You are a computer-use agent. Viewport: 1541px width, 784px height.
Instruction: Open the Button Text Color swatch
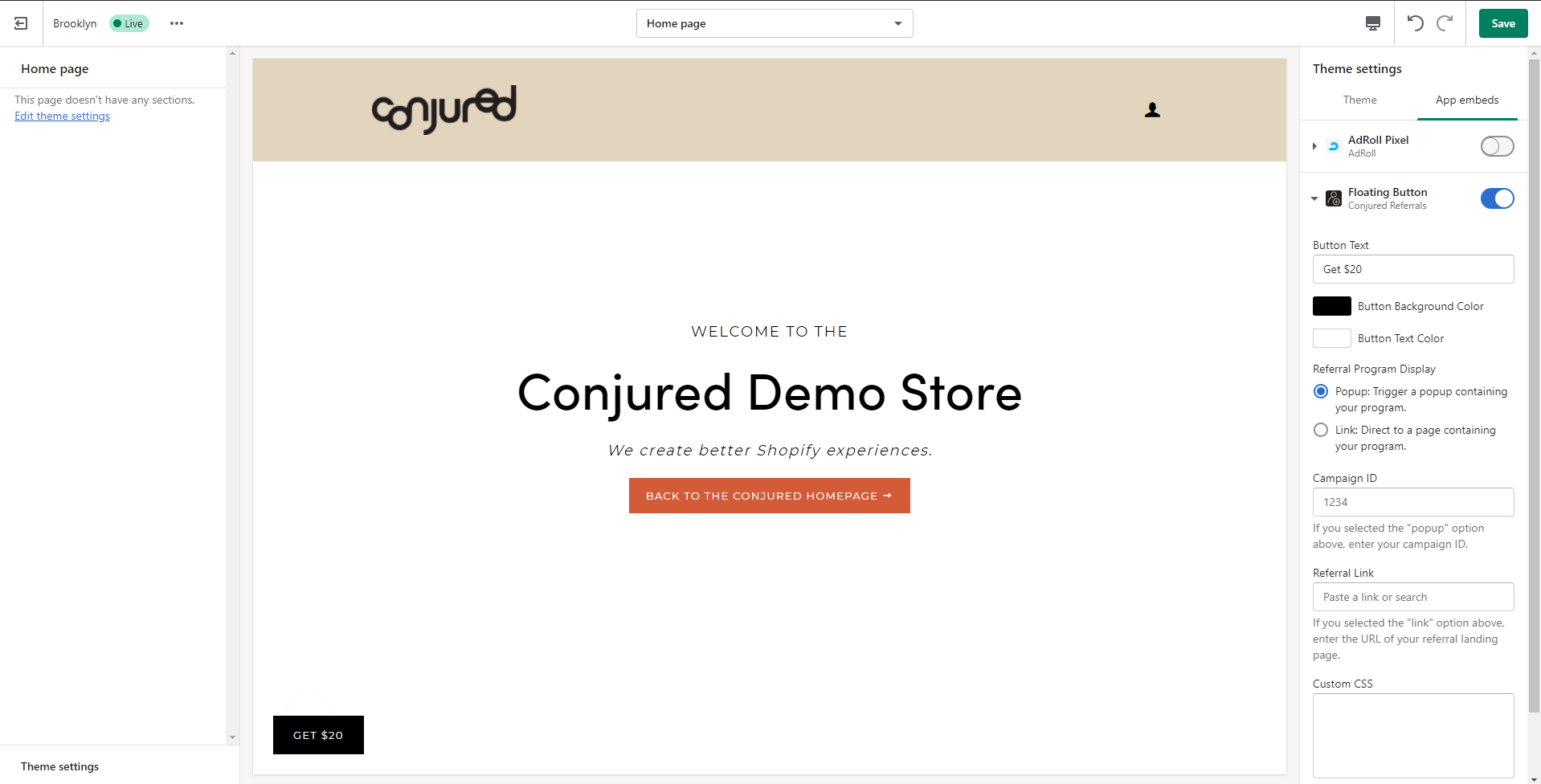coord(1331,338)
